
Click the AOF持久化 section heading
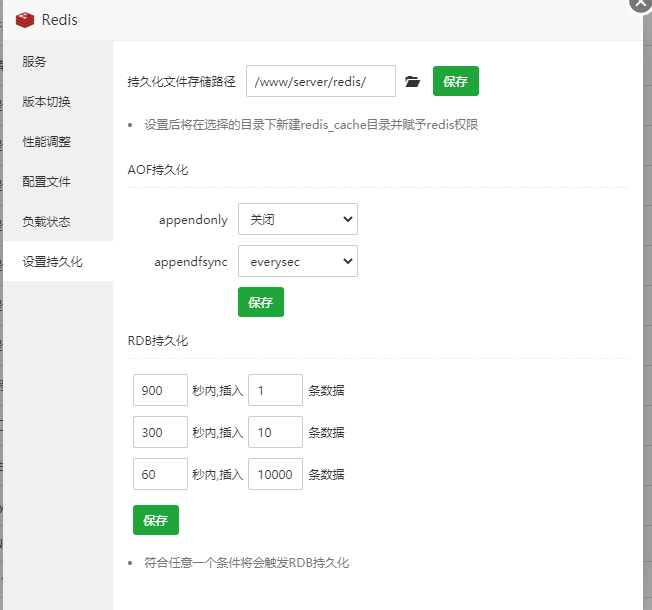(158, 170)
